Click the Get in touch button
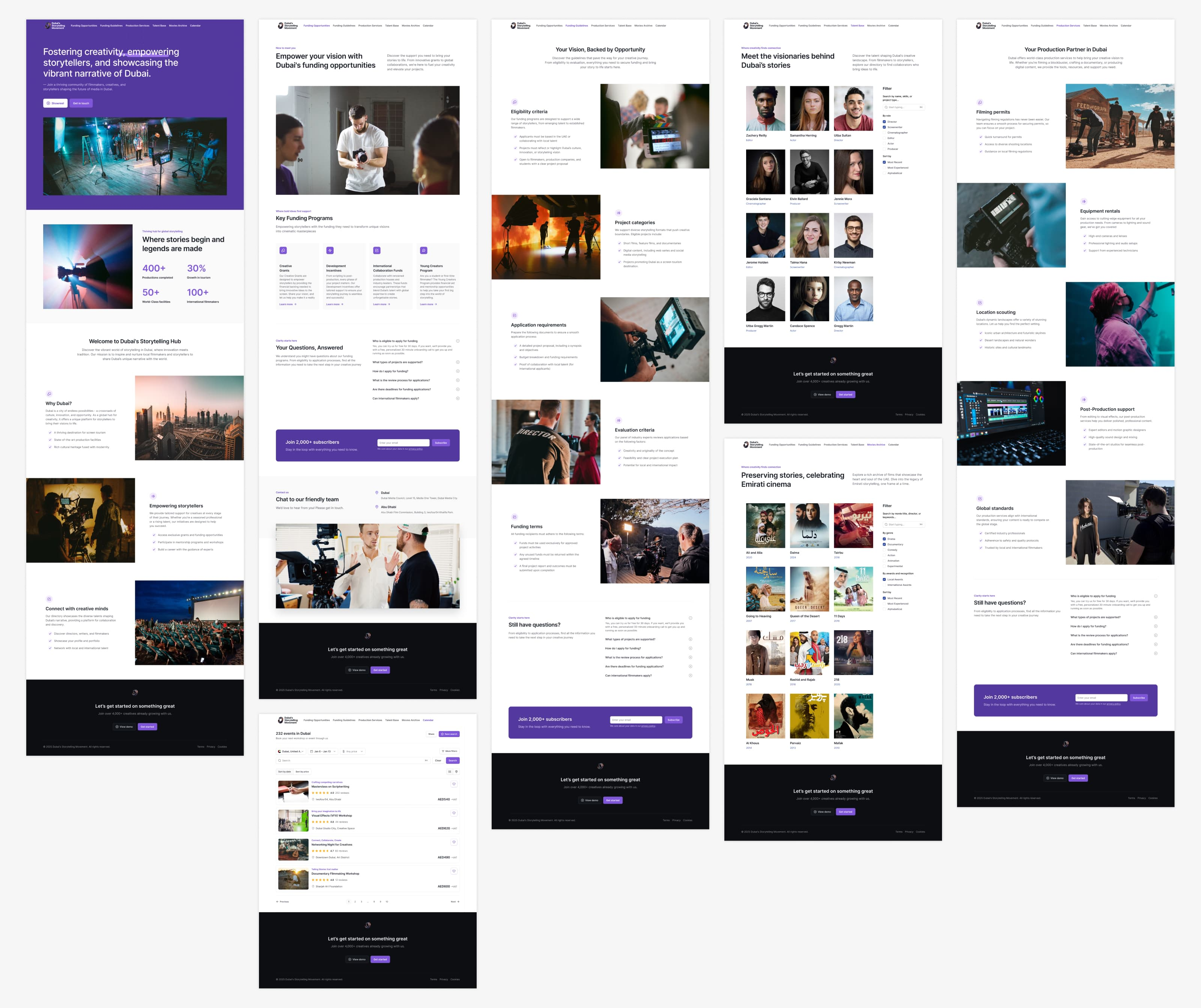Image resolution: width=1201 pixels, height=1008 pixels. [81, 104]
